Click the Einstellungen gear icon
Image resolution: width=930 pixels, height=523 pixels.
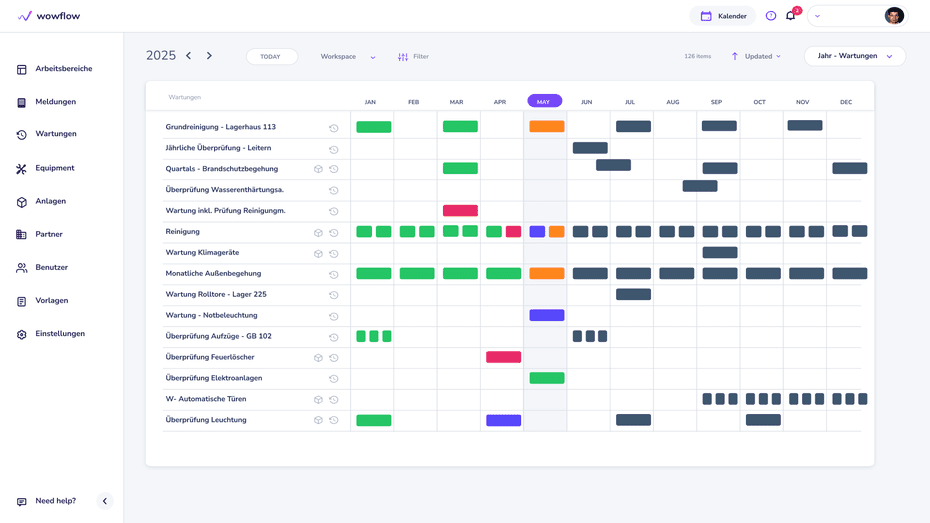click(x=21, y=334)
